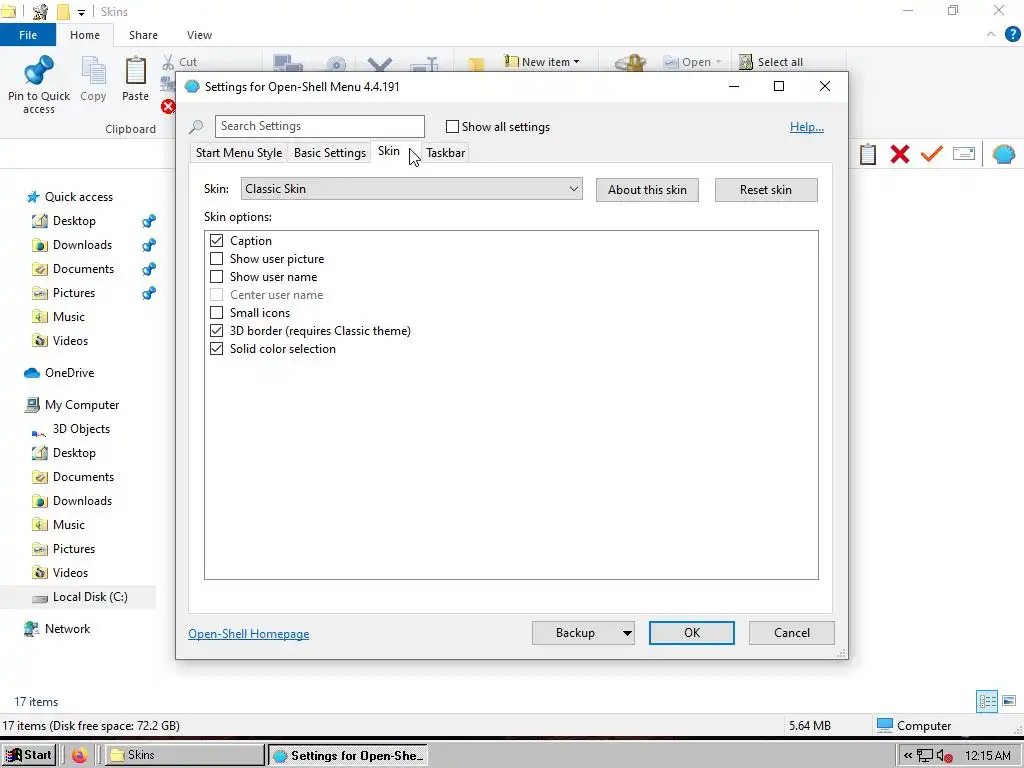Screen dimensions: 1024x768
Task: Click the volume icon in system tray
Action: coord(944,756)
